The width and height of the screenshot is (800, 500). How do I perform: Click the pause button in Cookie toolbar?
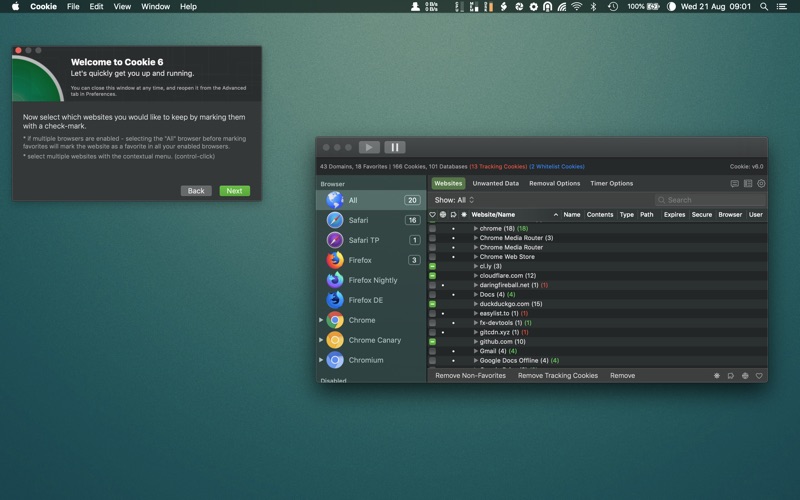(x=394, y=147)
